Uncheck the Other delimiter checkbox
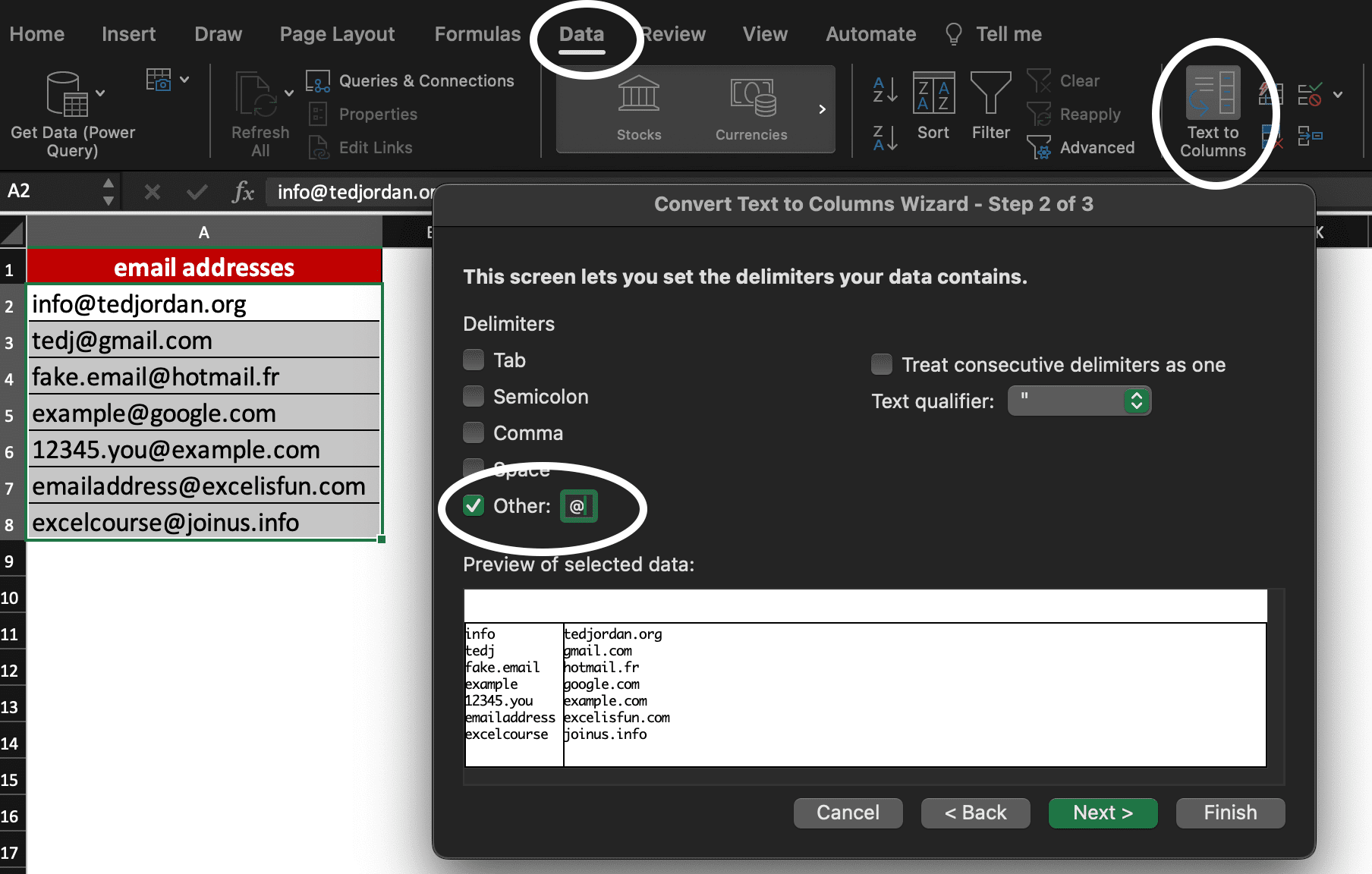Viewport: 1372px width, 874px height. click(474, 506)
